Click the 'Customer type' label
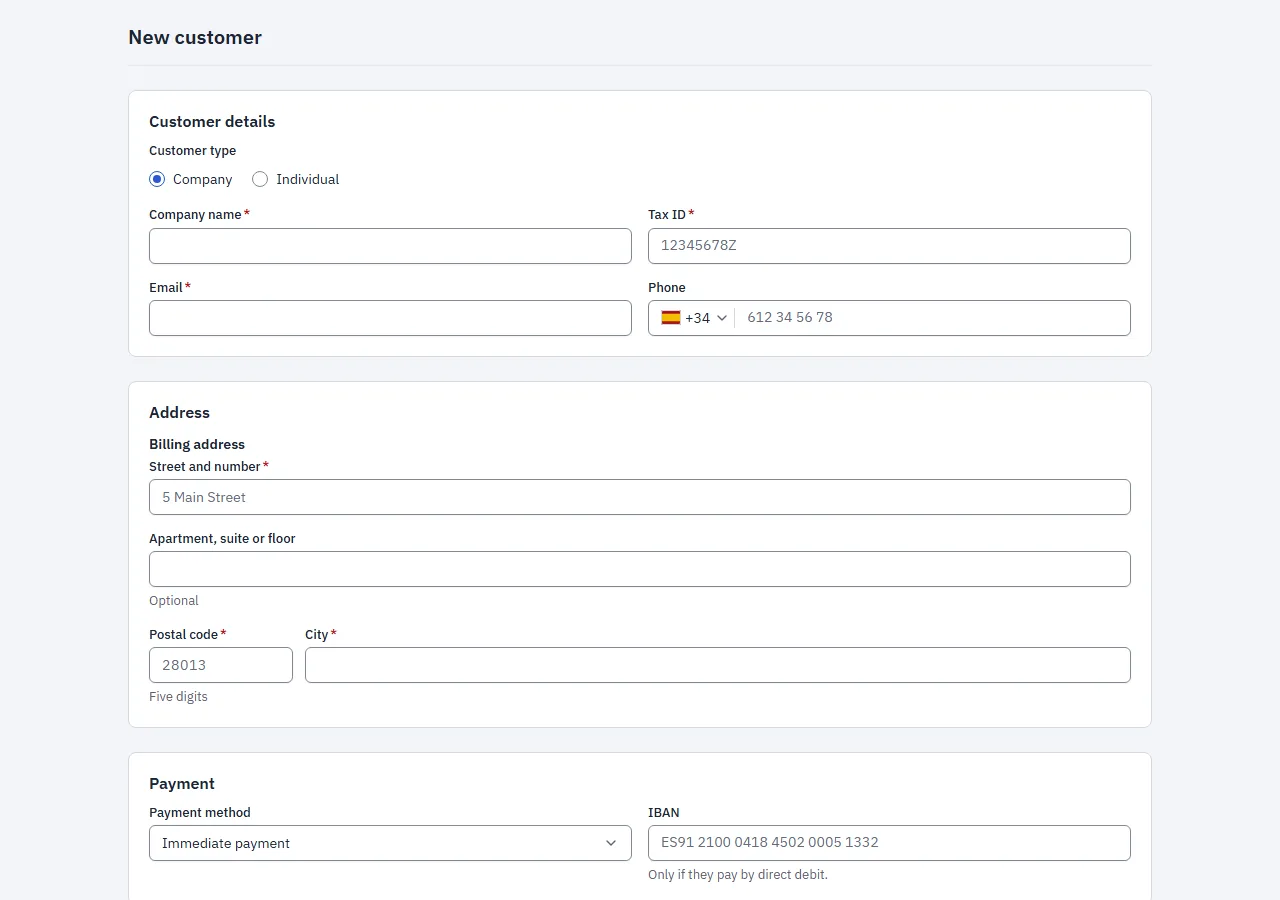Viewport: 1280px width, 900px height. click(x=193, y=151)
